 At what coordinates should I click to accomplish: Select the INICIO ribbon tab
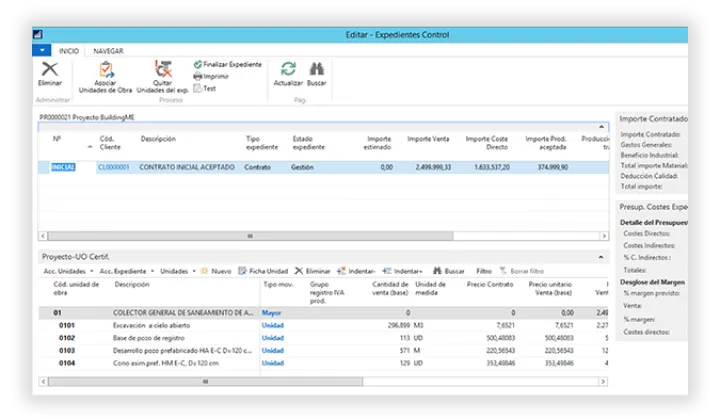tap(69, 49)
